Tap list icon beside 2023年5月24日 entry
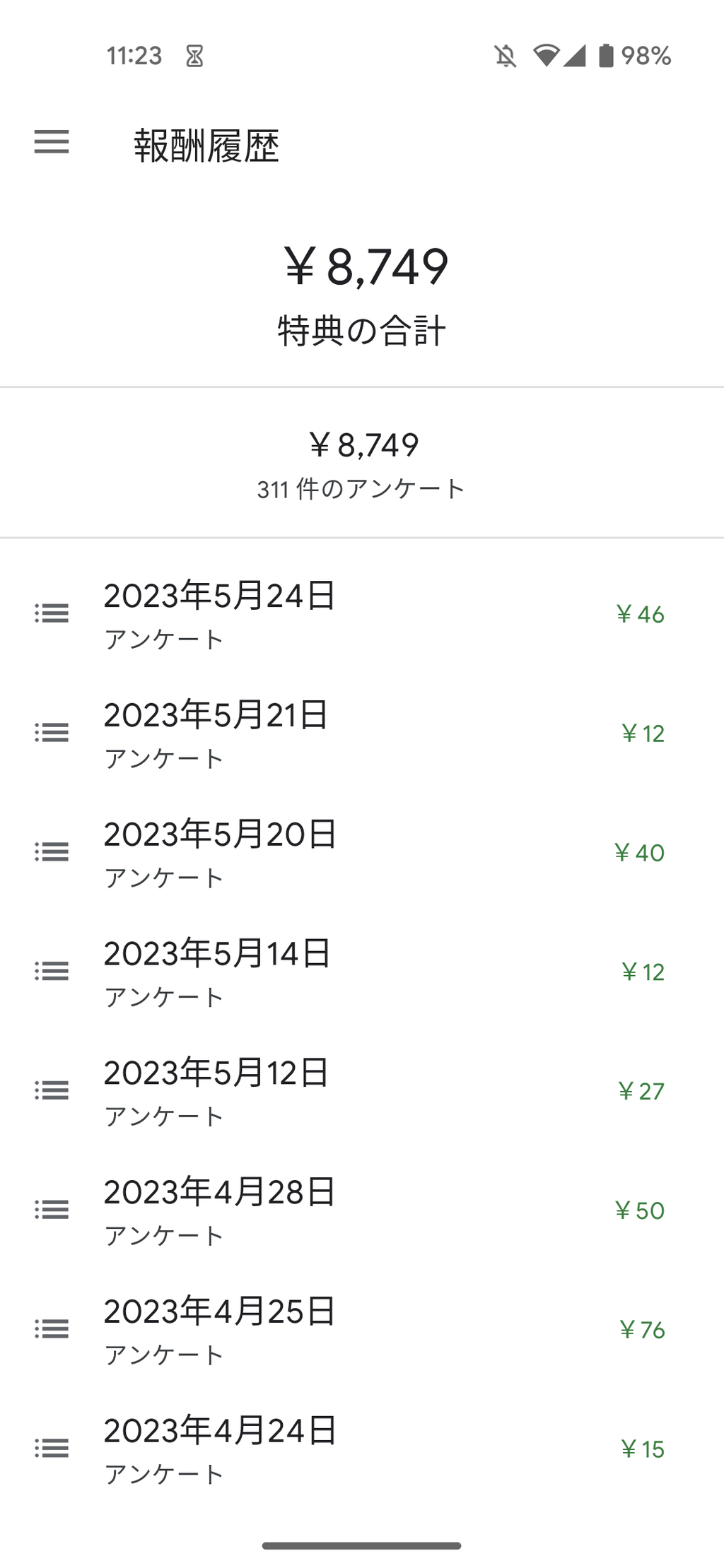 pos(52,613)
